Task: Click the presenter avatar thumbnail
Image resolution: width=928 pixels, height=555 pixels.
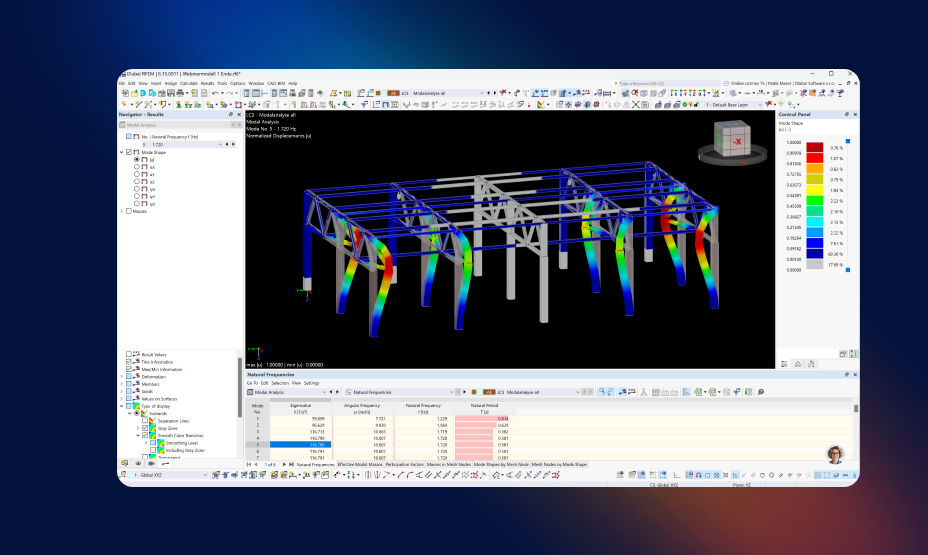Action: (x=835, y=454)
